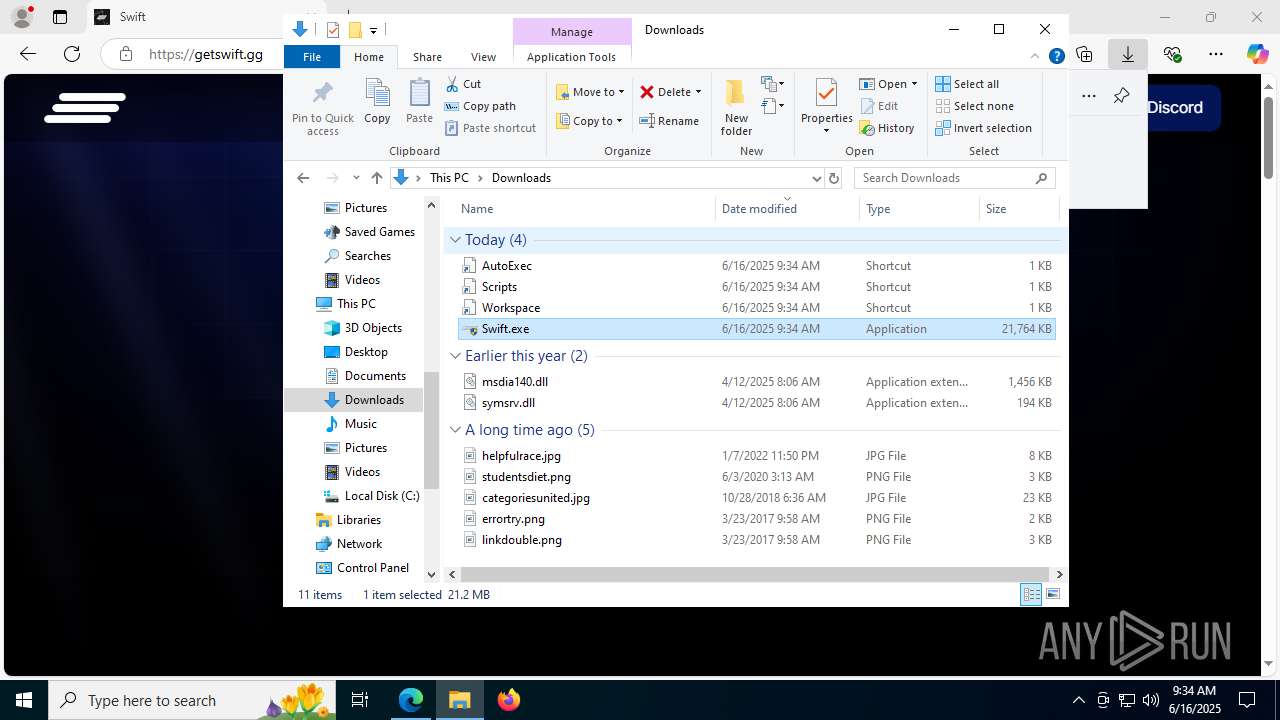Open the recent locations dropdown arrow
The height and width of the screenshot is (720, 1280).
pyautogui.click(x=356, y=178)
